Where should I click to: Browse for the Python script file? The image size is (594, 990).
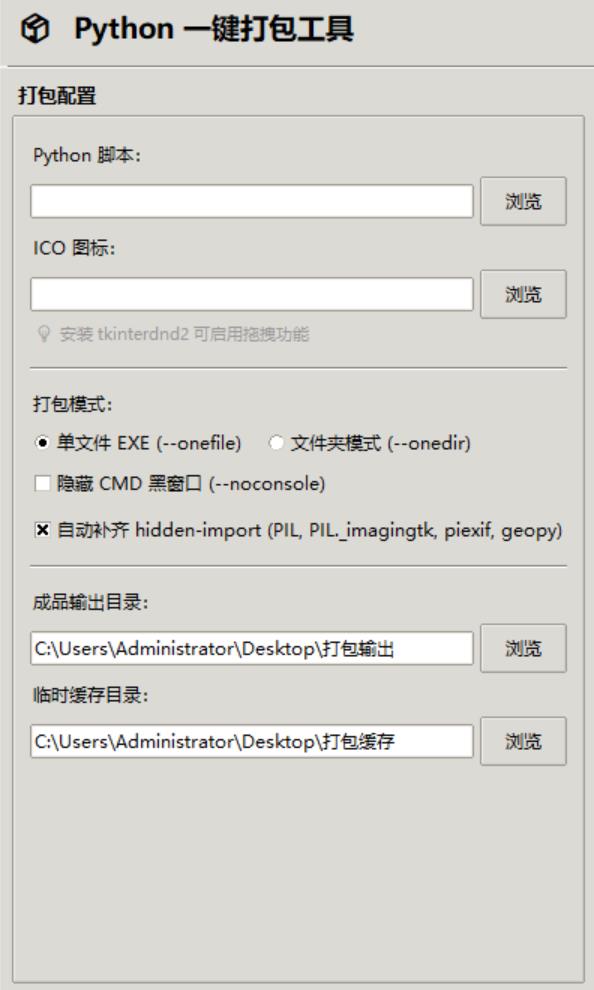click(523, 201)
